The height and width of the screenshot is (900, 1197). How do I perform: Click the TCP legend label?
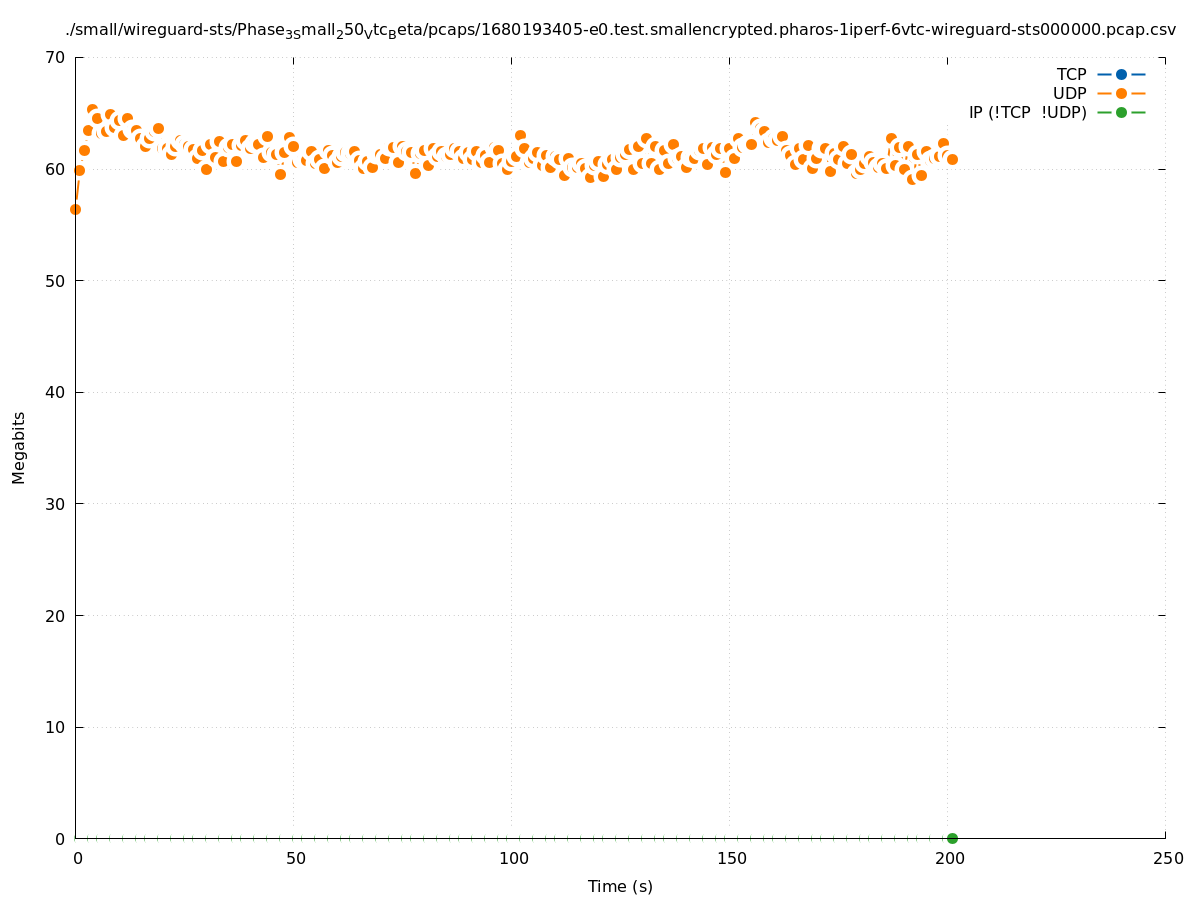click(x=1071, y=74)
